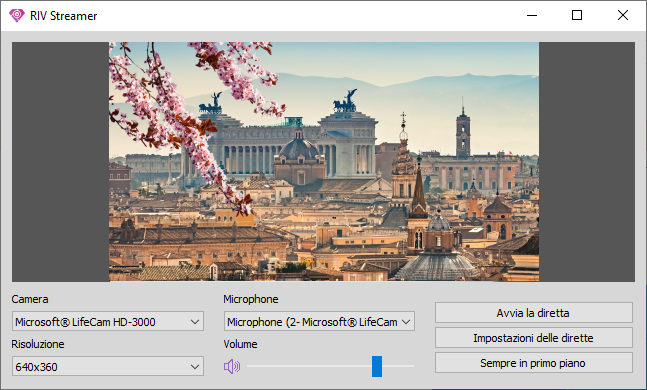
Task: Click the blue Volume slider handle
Action: click(377, 366)
